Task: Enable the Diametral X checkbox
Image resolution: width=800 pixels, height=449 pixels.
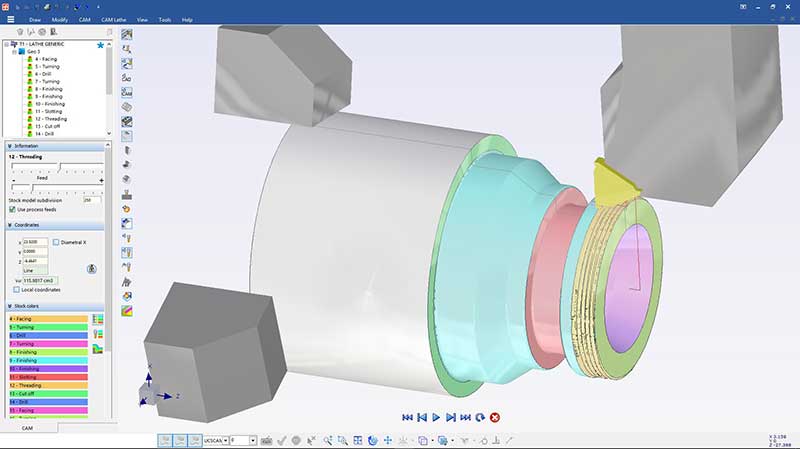Action: coord(56,242)
